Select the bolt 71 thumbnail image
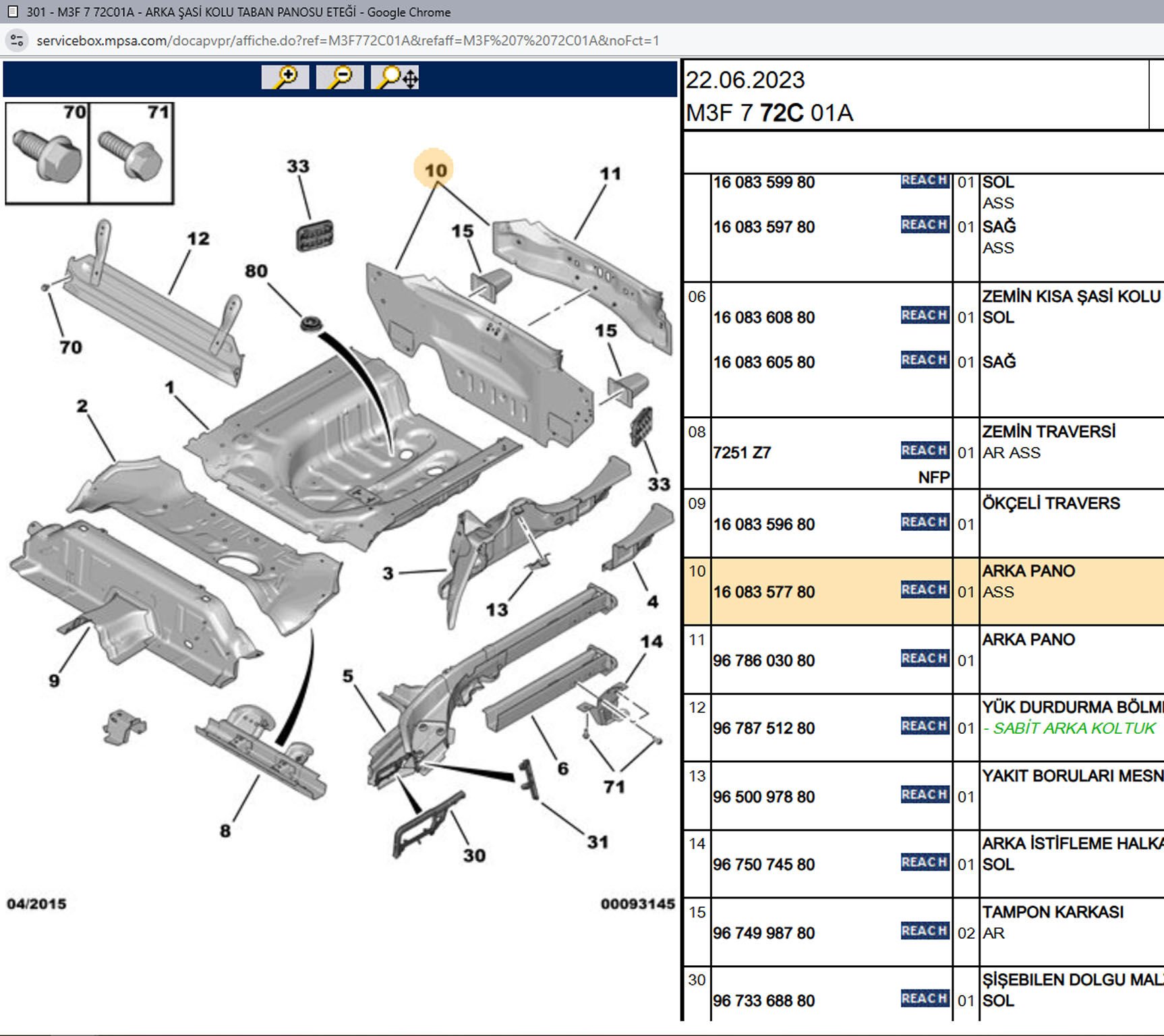 131,154
